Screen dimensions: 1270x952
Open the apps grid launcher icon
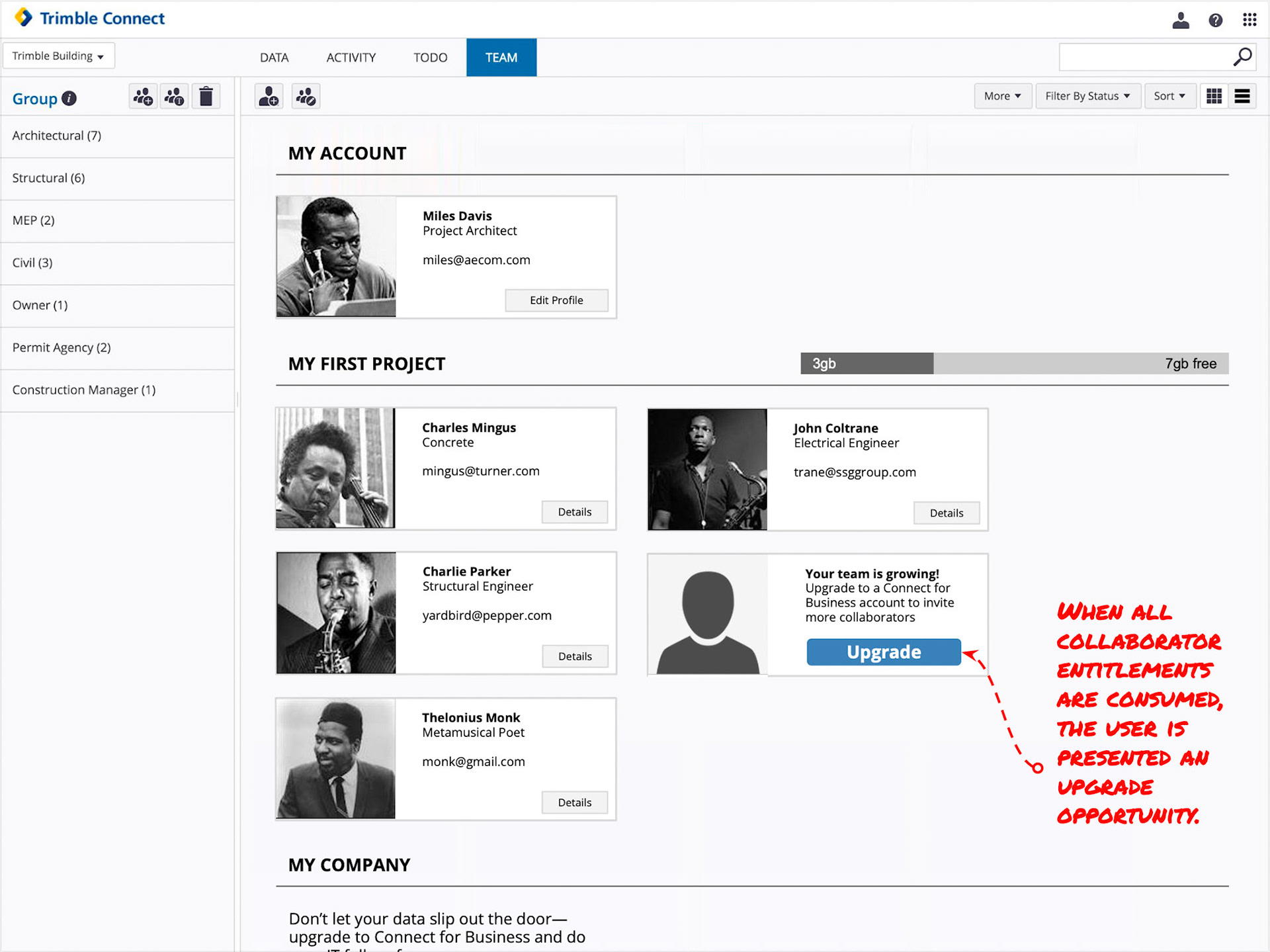(1249, 20)
